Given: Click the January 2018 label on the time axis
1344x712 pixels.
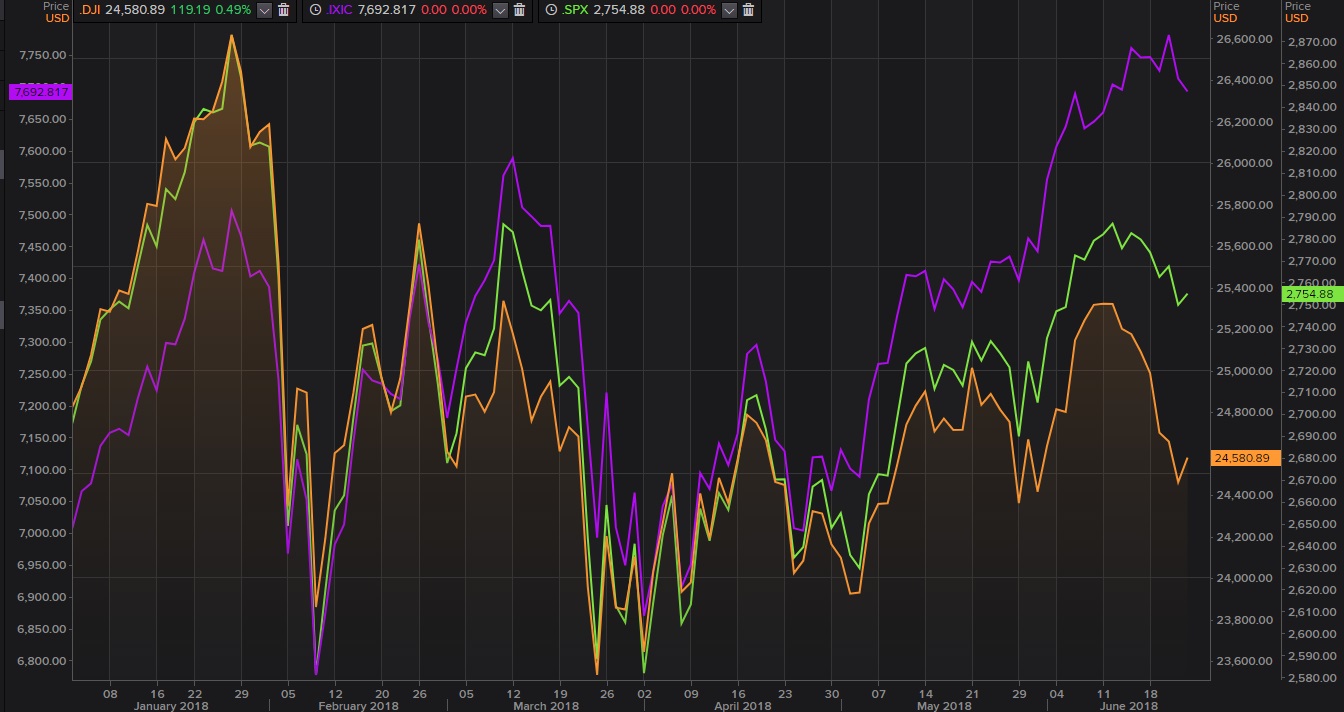Looking at the screenshot, I should [x=170, y=704].
